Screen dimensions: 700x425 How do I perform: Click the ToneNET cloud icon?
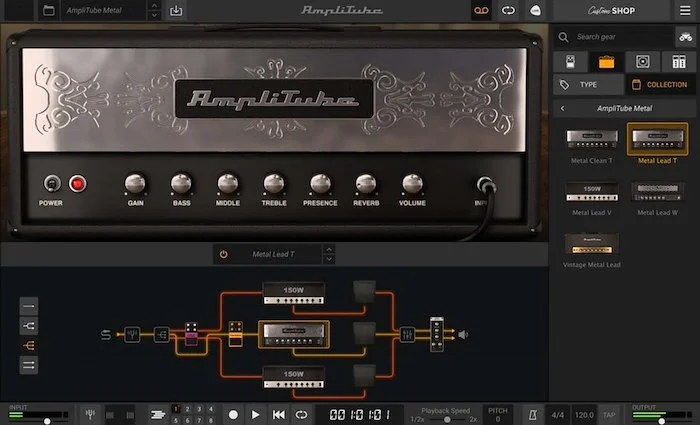535,10
